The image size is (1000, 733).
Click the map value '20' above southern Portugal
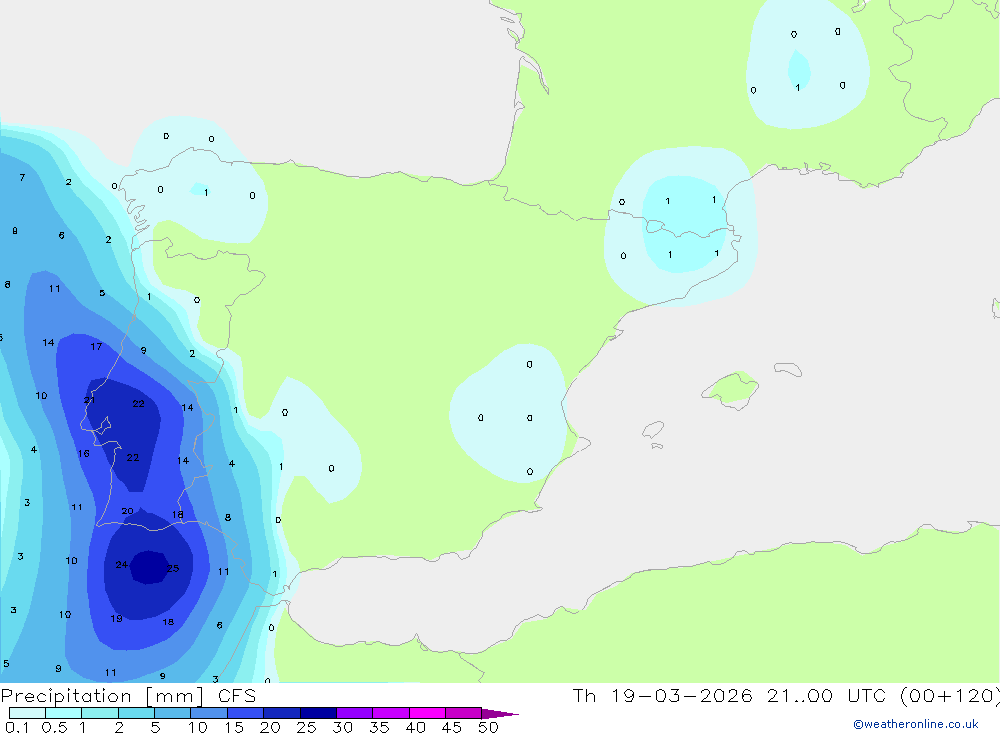[x=128, y=511]
